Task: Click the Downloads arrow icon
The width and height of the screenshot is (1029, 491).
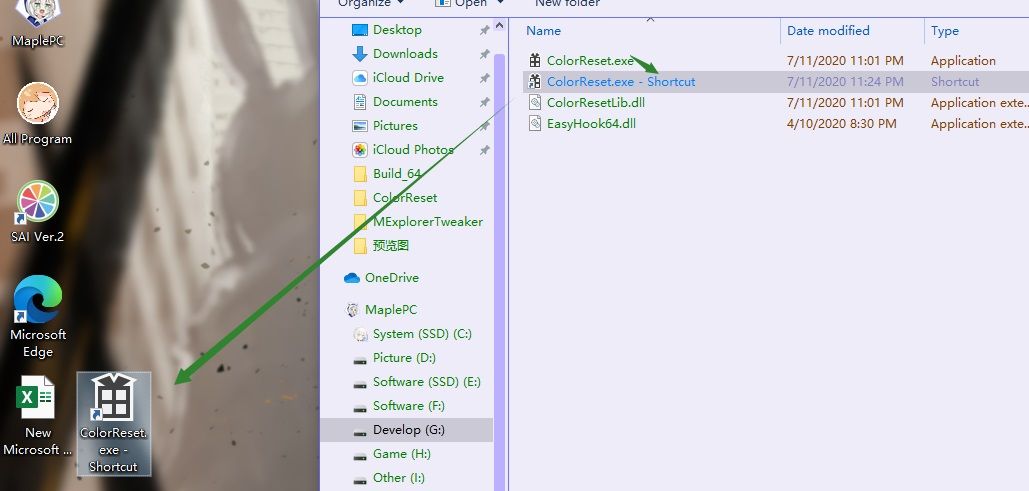Action: coord(360,54)
